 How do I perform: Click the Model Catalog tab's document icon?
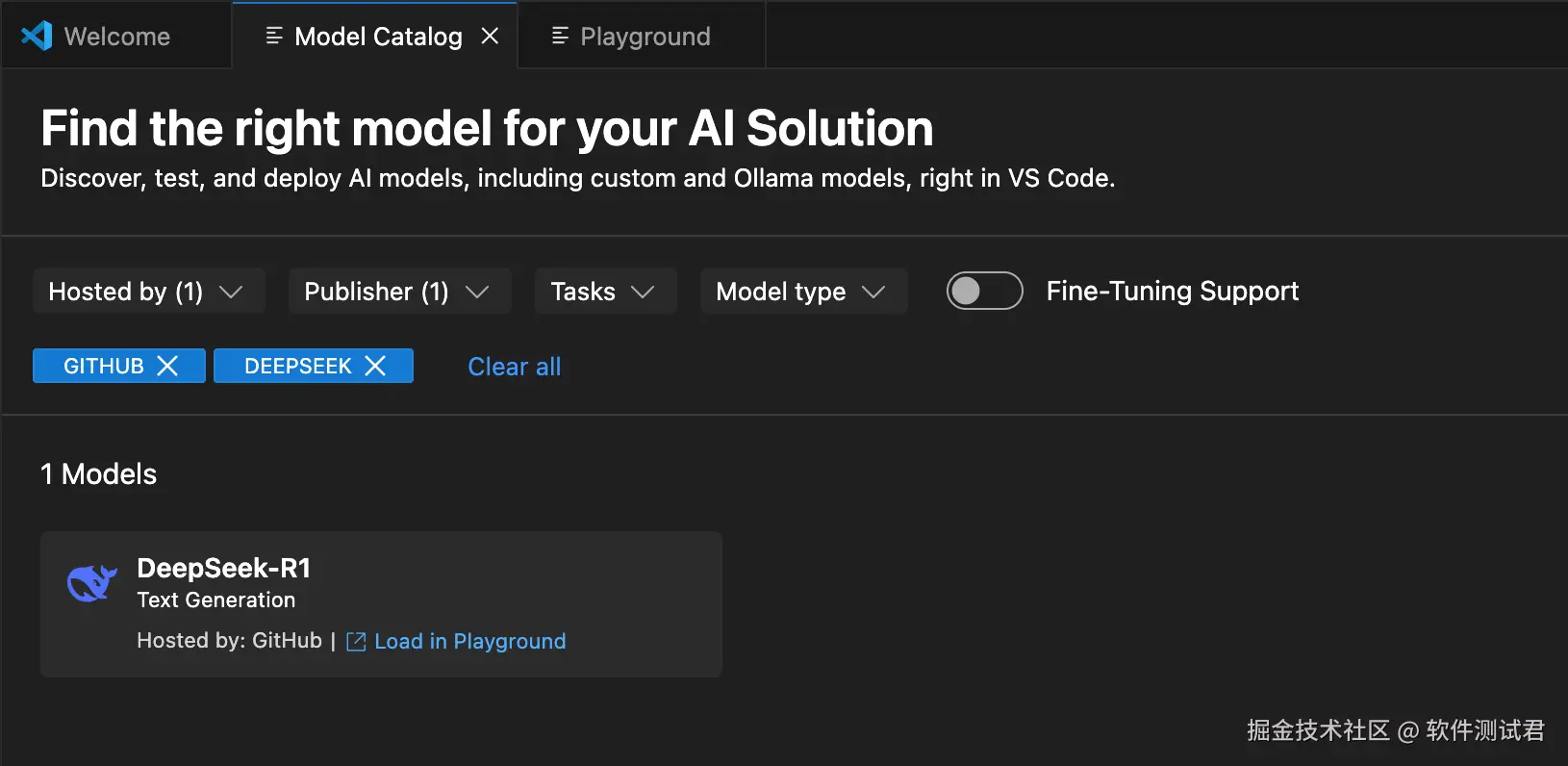point(274,37)
